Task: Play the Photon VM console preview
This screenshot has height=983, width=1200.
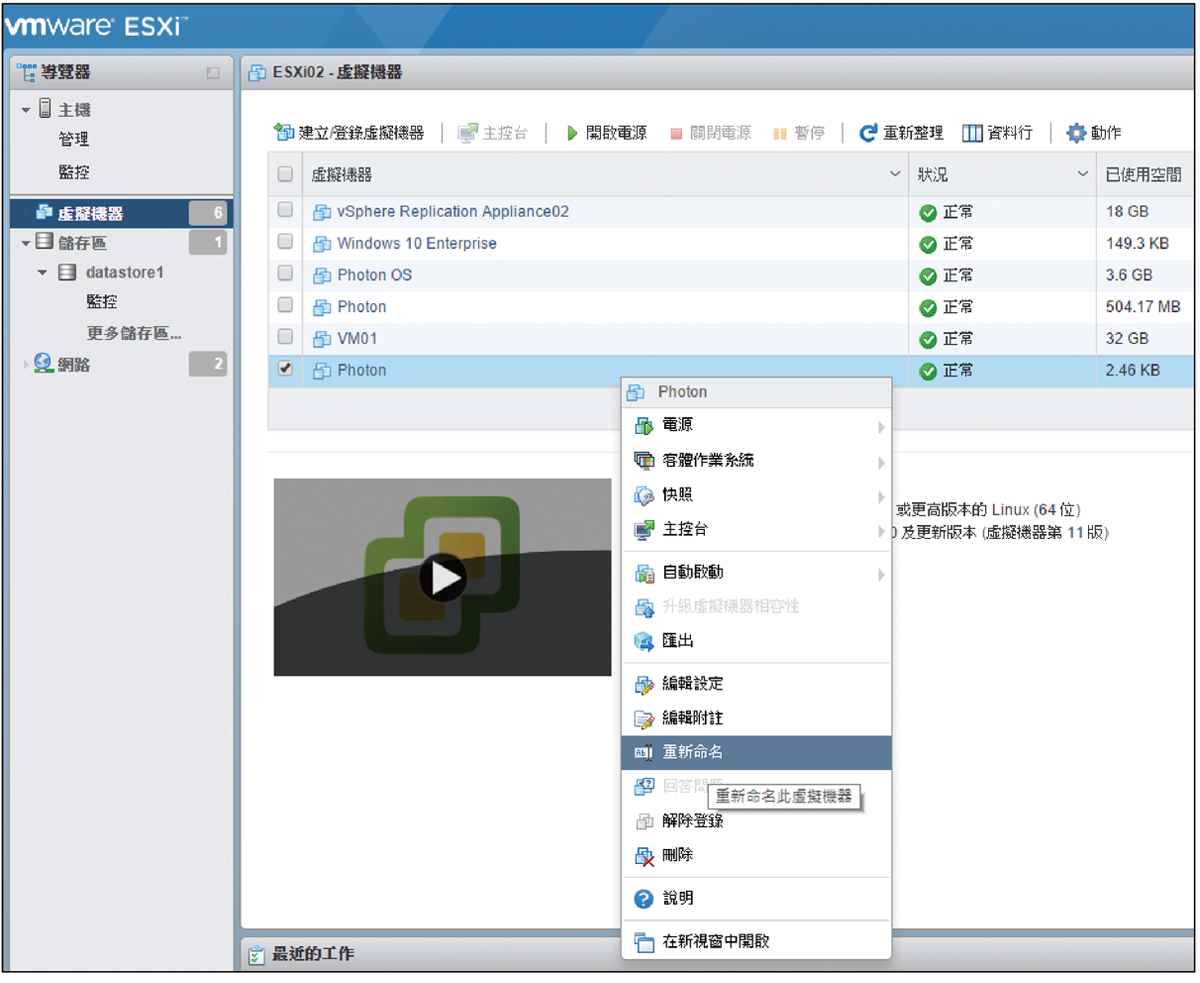Action: click(x=442, y=577)
